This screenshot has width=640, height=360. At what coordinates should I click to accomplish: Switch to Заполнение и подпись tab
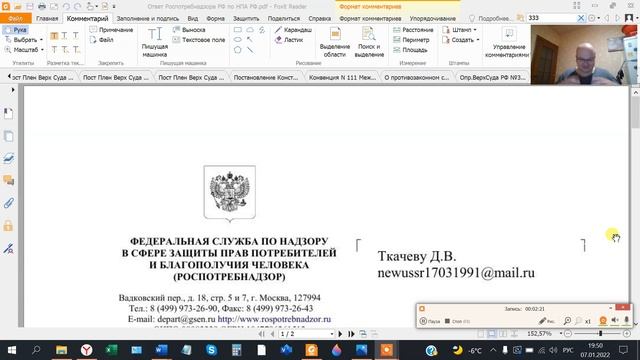click(148, 18)
